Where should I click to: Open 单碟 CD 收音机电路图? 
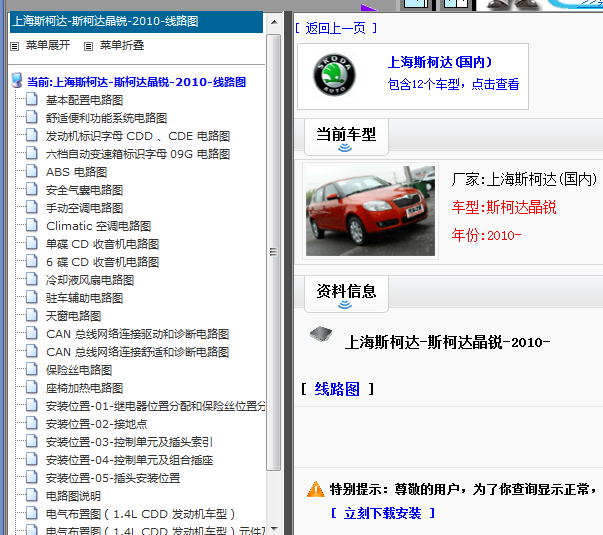pyautogui.click(x=103, y=244)
